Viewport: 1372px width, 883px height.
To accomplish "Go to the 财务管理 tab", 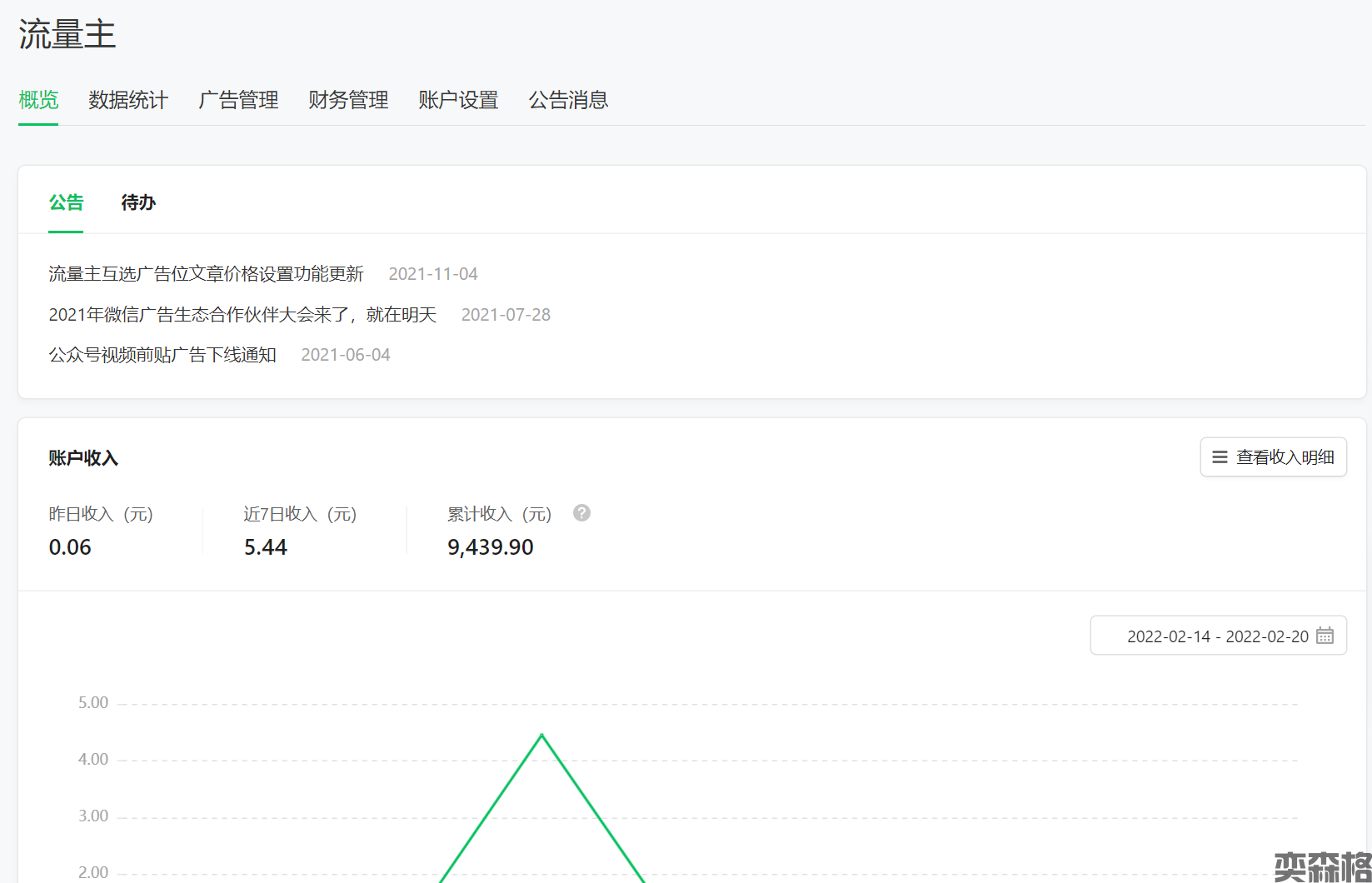I will [348, 100].
